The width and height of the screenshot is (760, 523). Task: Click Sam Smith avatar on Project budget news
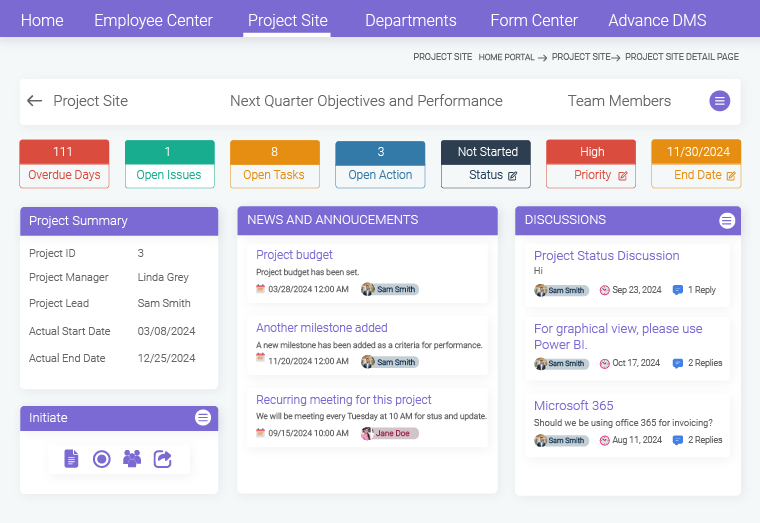(368, 289)
